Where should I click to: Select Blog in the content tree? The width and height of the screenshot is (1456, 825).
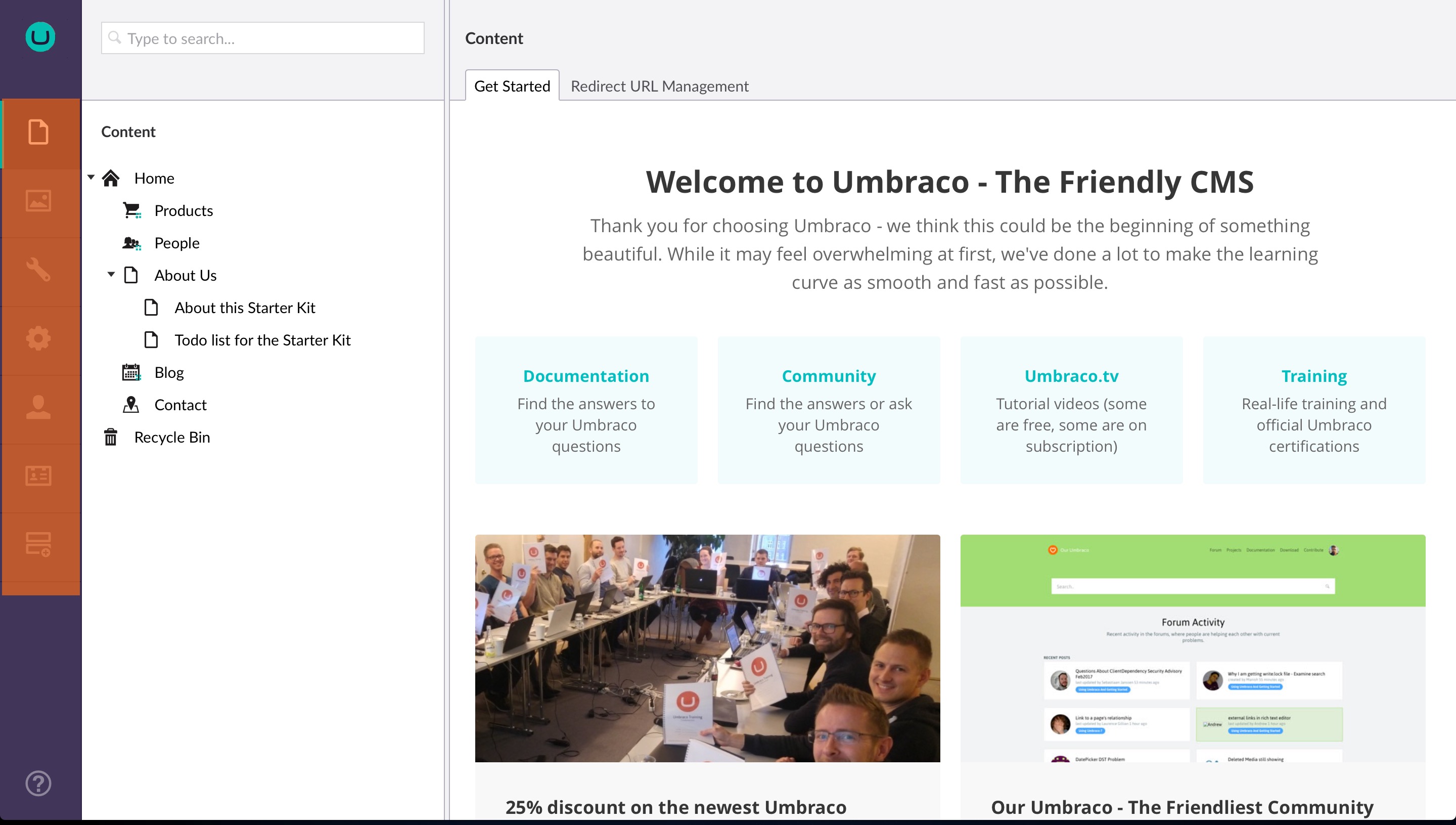[x=169, y=372]
